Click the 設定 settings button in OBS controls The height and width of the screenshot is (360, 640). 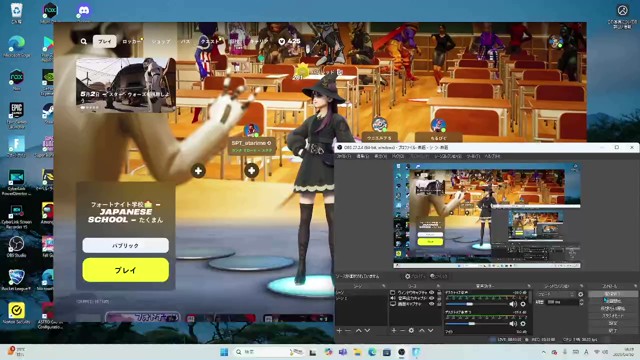612,323
